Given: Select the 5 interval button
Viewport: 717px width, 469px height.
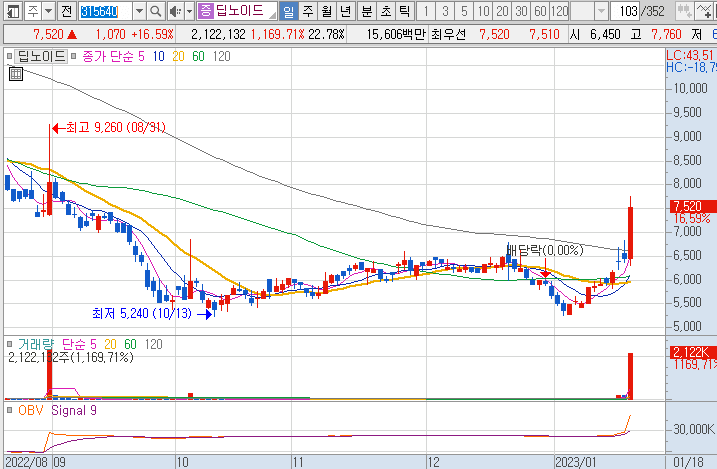Looking at the screenshot, I should [x=464, y=11].
